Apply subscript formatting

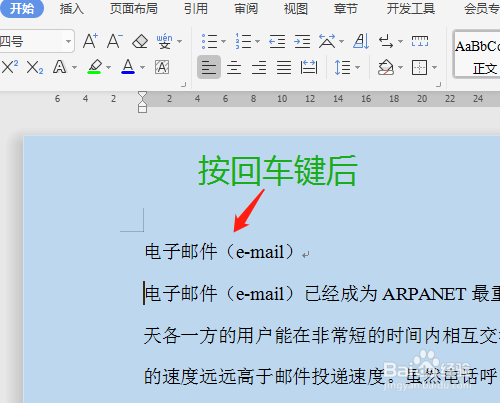[35, 67]
